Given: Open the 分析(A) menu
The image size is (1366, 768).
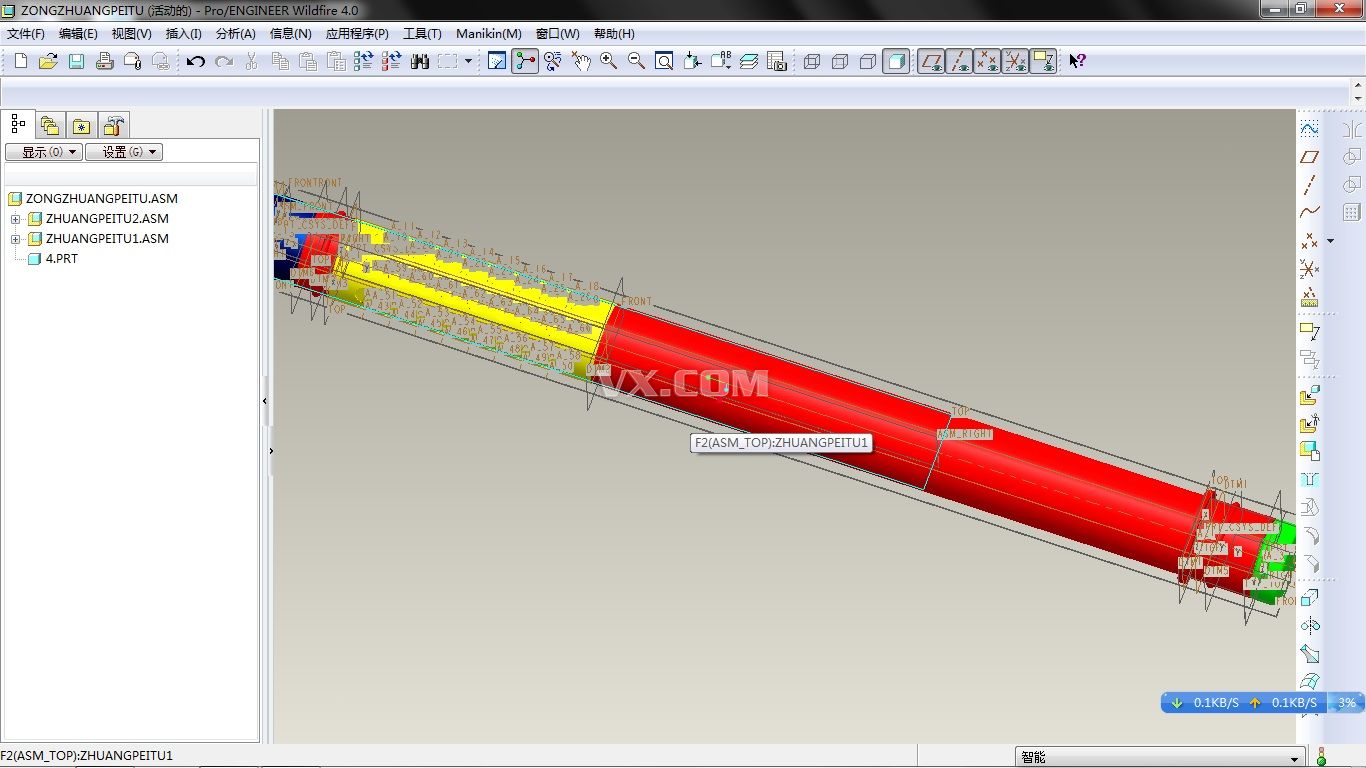Looking at the screenshot, I should click(x=235, y=34).
